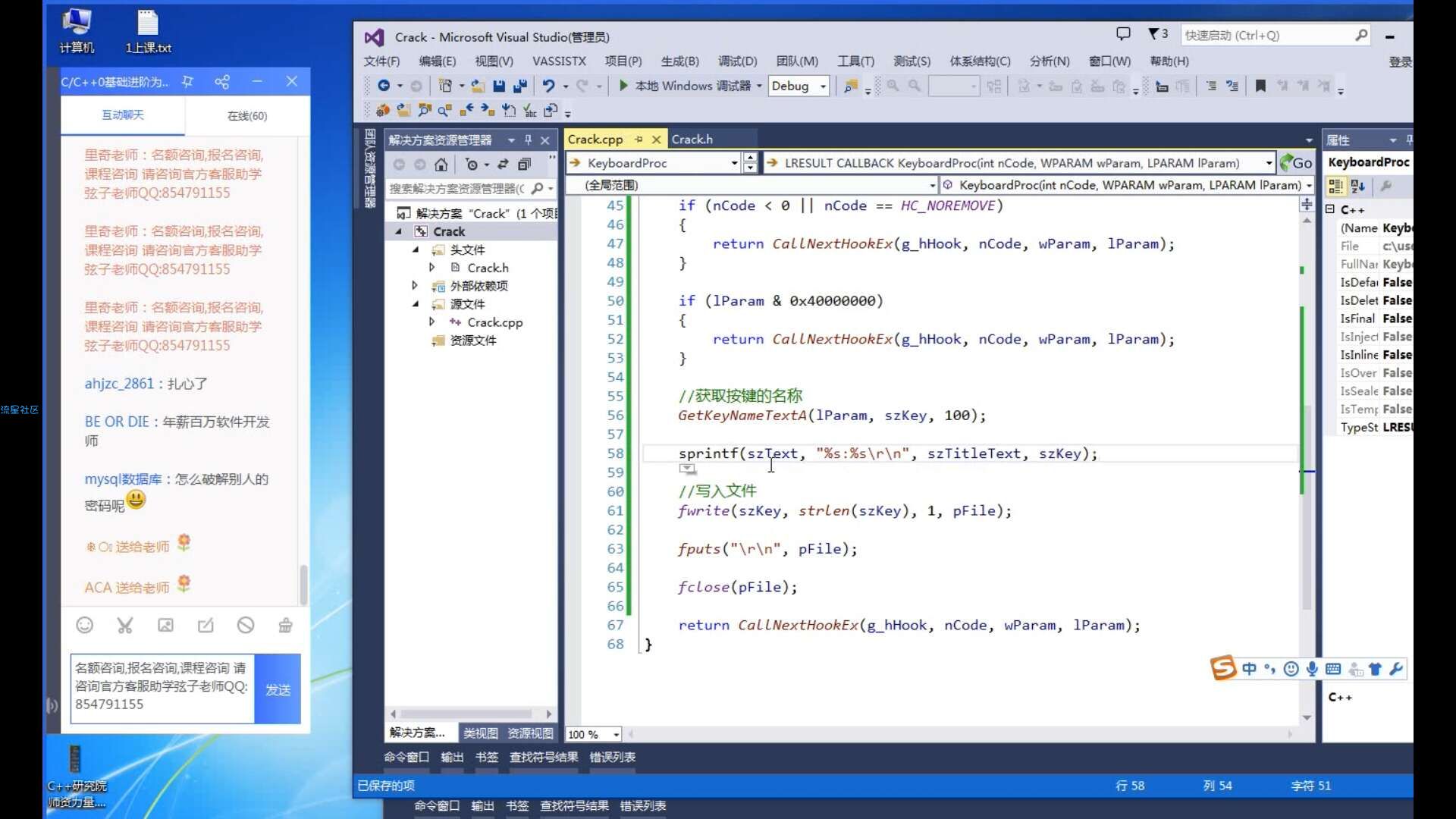Click the Navigate Backward arrow icon
The width and height of the screenshot is (1456, 819).
pyautogui.click(x=384, y=86)
